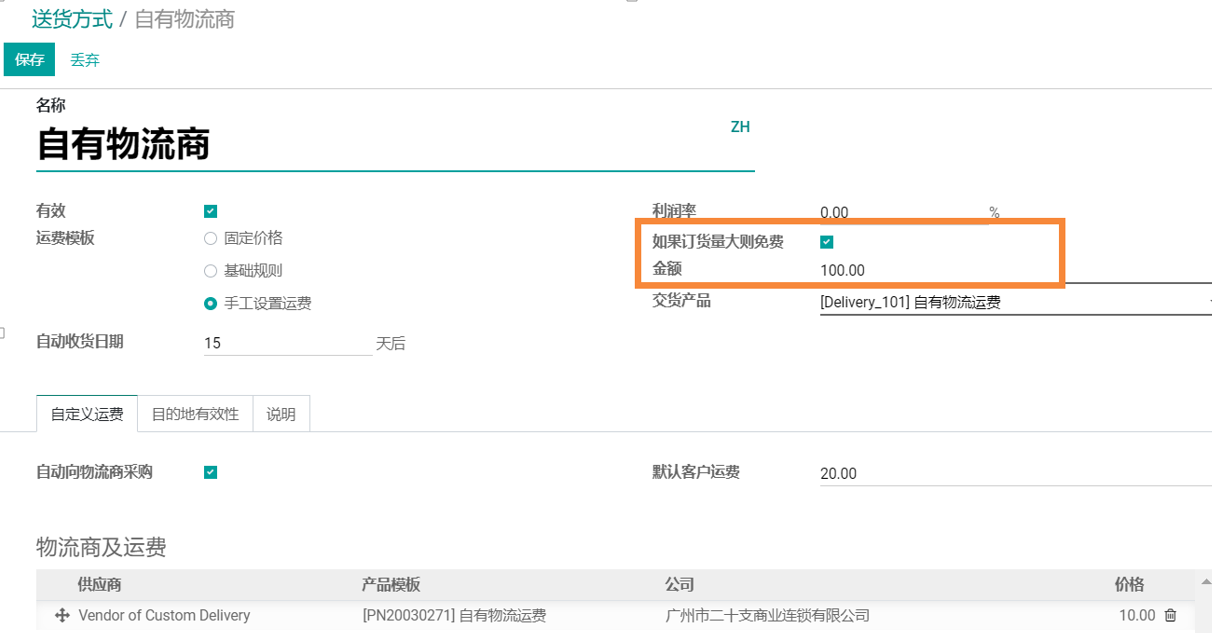Focus the 自动收货日期 days field
Viewport: 1212px width, 633px height.
(x=286, y=343)
